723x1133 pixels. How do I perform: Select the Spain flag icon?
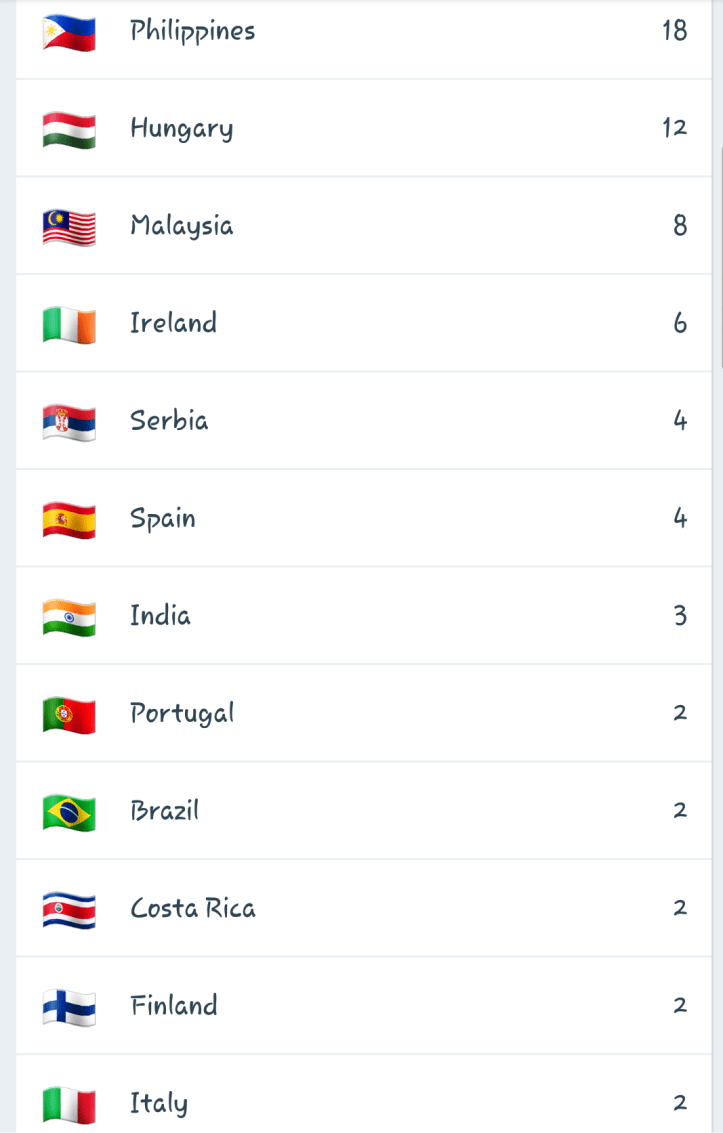69,520
